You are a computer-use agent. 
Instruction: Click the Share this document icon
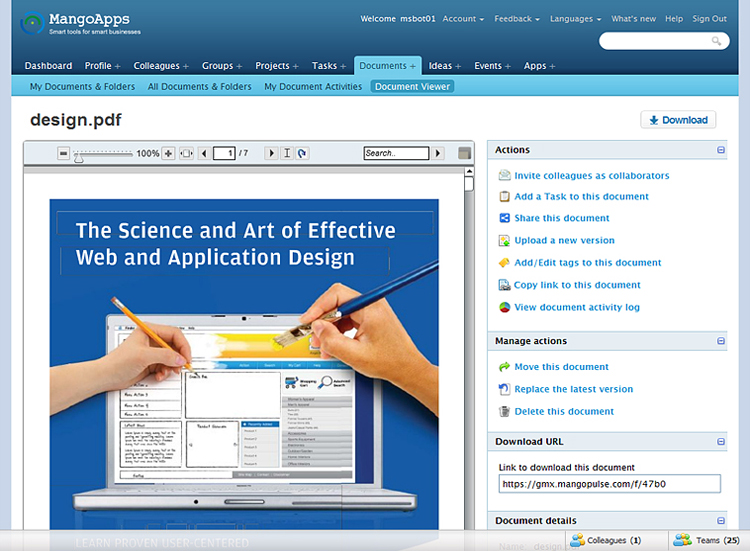coord(505,218)
